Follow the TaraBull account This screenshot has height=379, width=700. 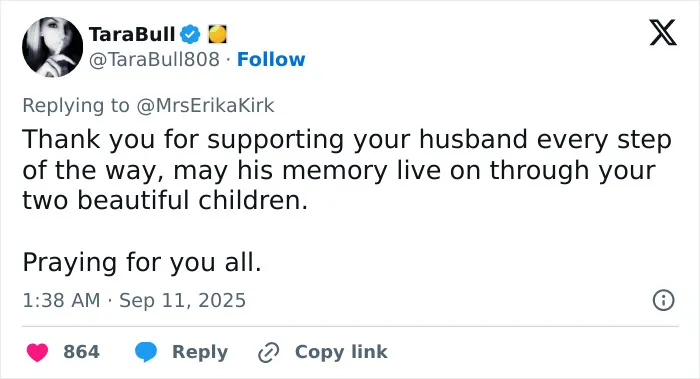click(271, 59)
